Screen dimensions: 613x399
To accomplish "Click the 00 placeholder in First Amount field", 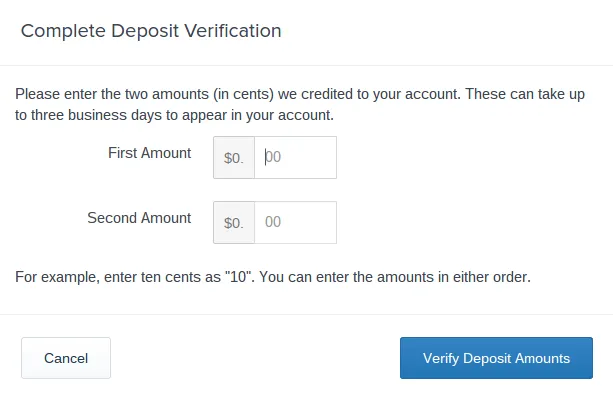I will coord(273,157).
